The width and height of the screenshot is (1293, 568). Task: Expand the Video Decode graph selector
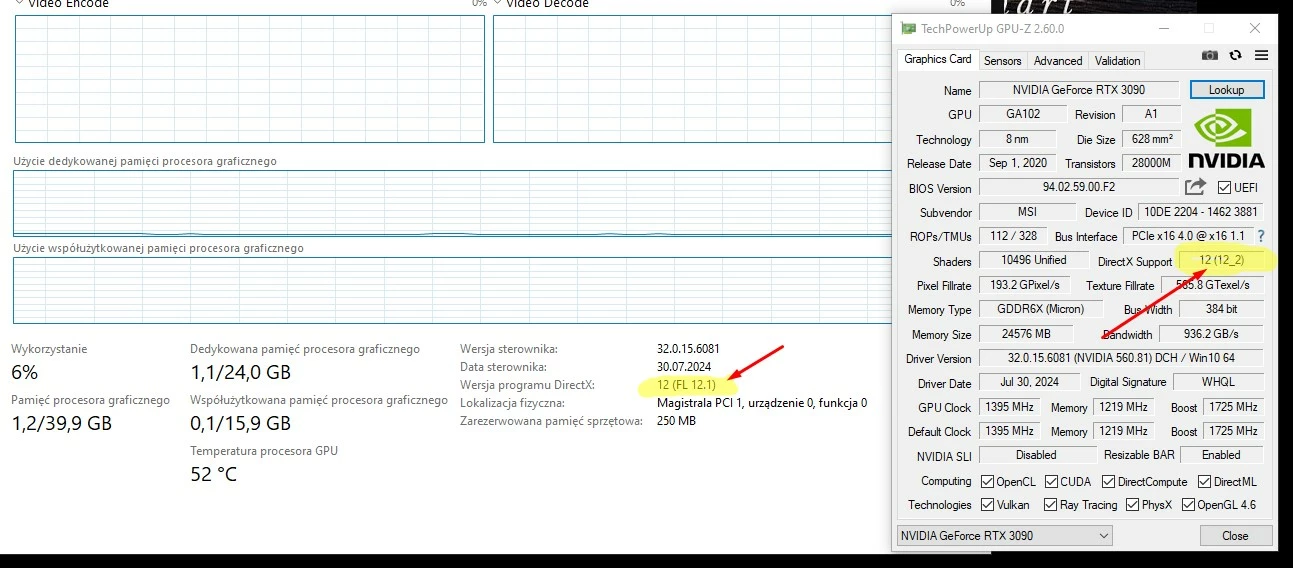click(498, 3)
